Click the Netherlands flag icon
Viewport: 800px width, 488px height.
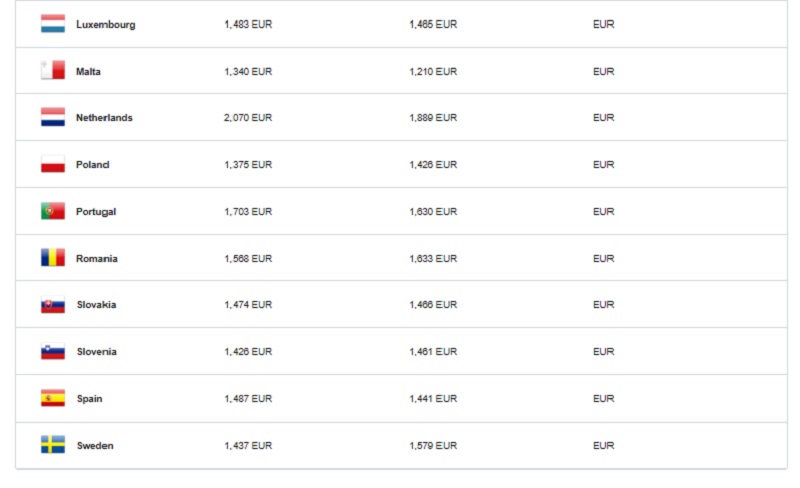coord(53,118)
